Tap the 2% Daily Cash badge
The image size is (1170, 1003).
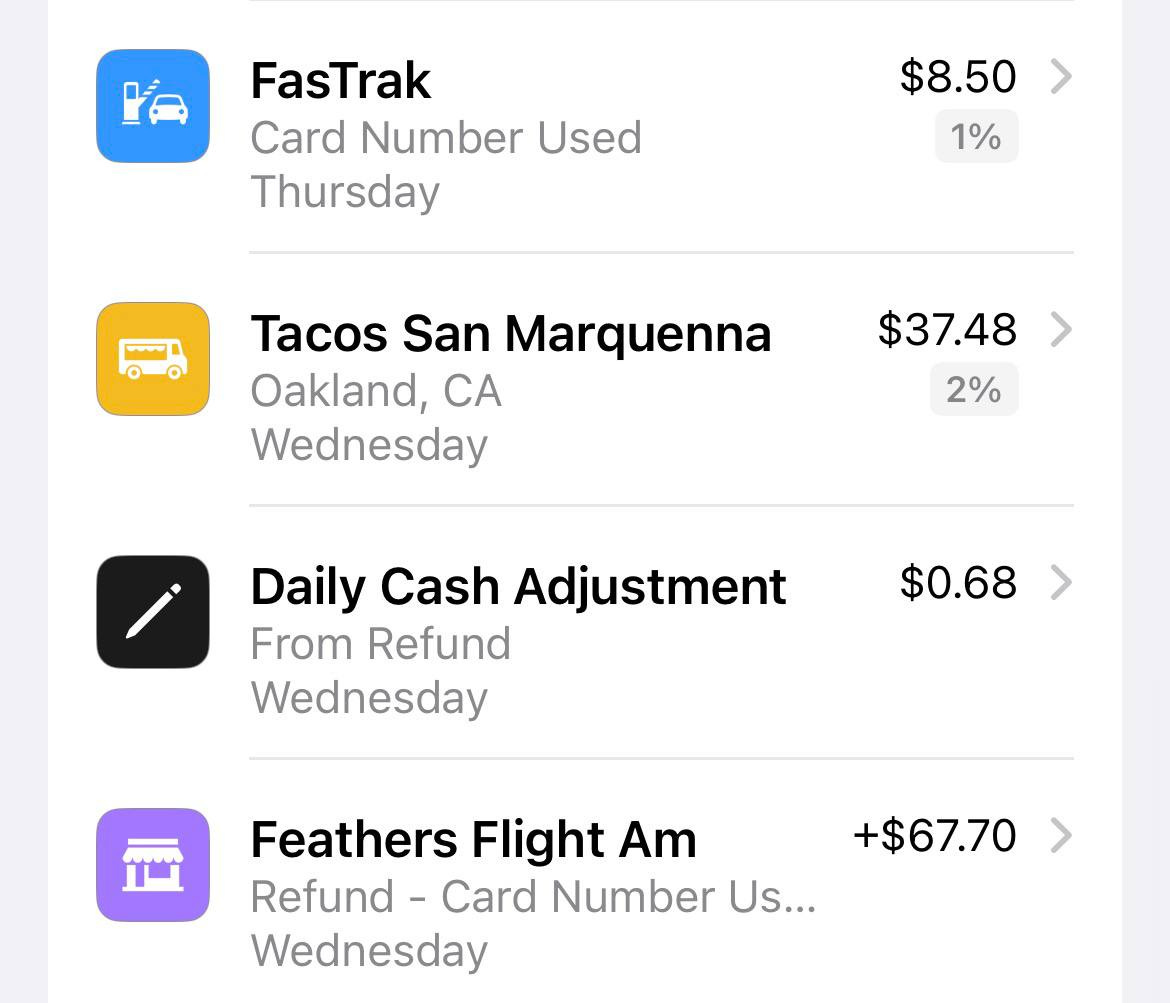click(x=973, y=391)
